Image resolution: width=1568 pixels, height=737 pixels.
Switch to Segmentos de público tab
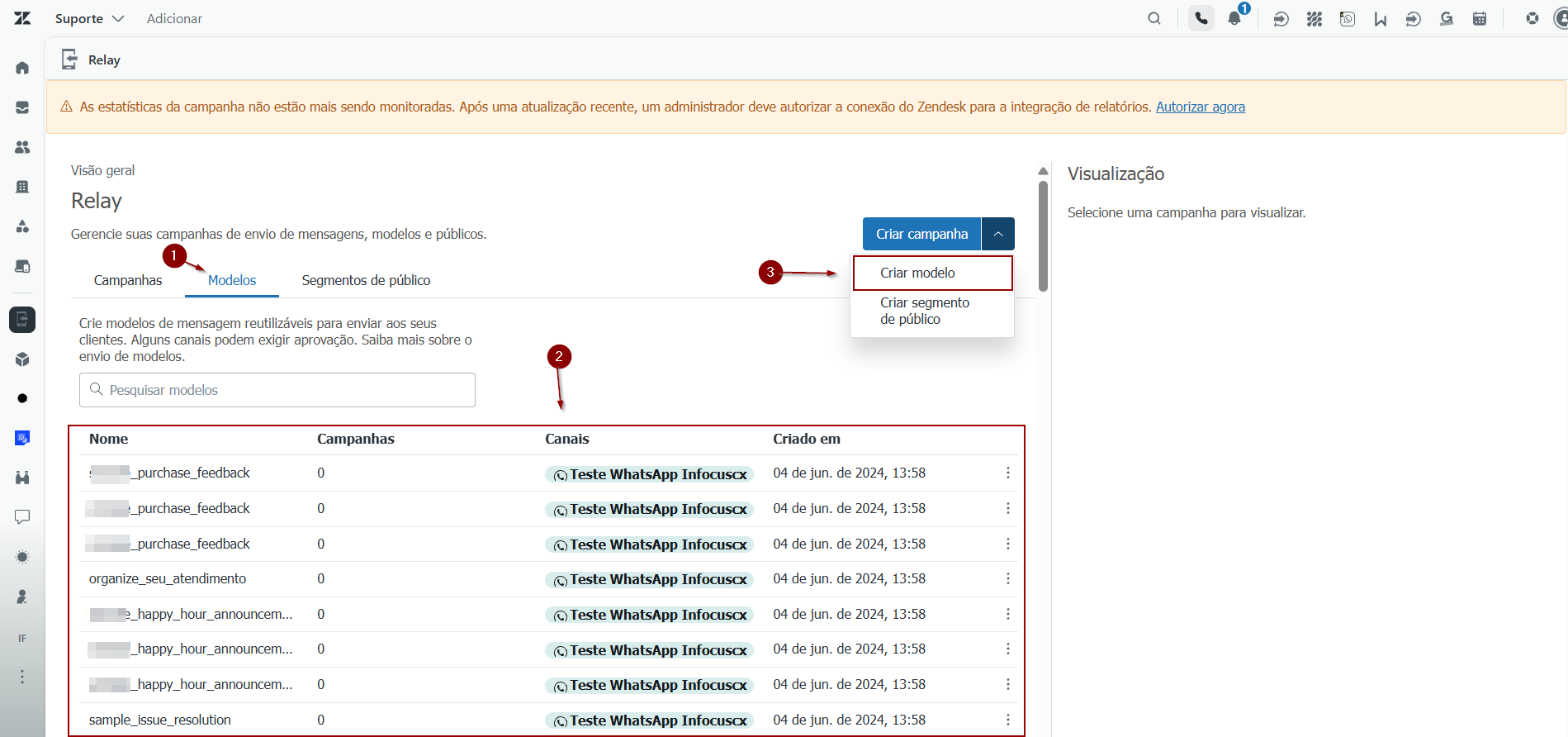click(x=366, y=280)
